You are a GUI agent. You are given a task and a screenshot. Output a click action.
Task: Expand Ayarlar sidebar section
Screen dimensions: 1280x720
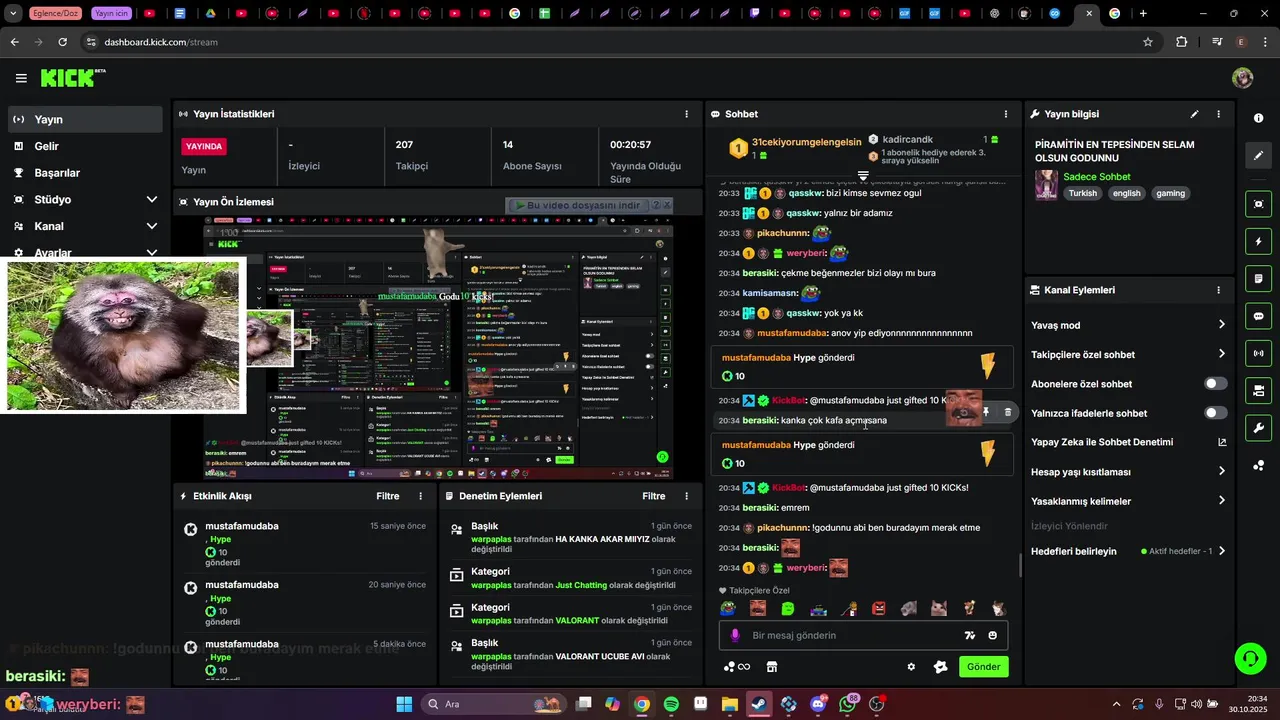tap(152, 254)
